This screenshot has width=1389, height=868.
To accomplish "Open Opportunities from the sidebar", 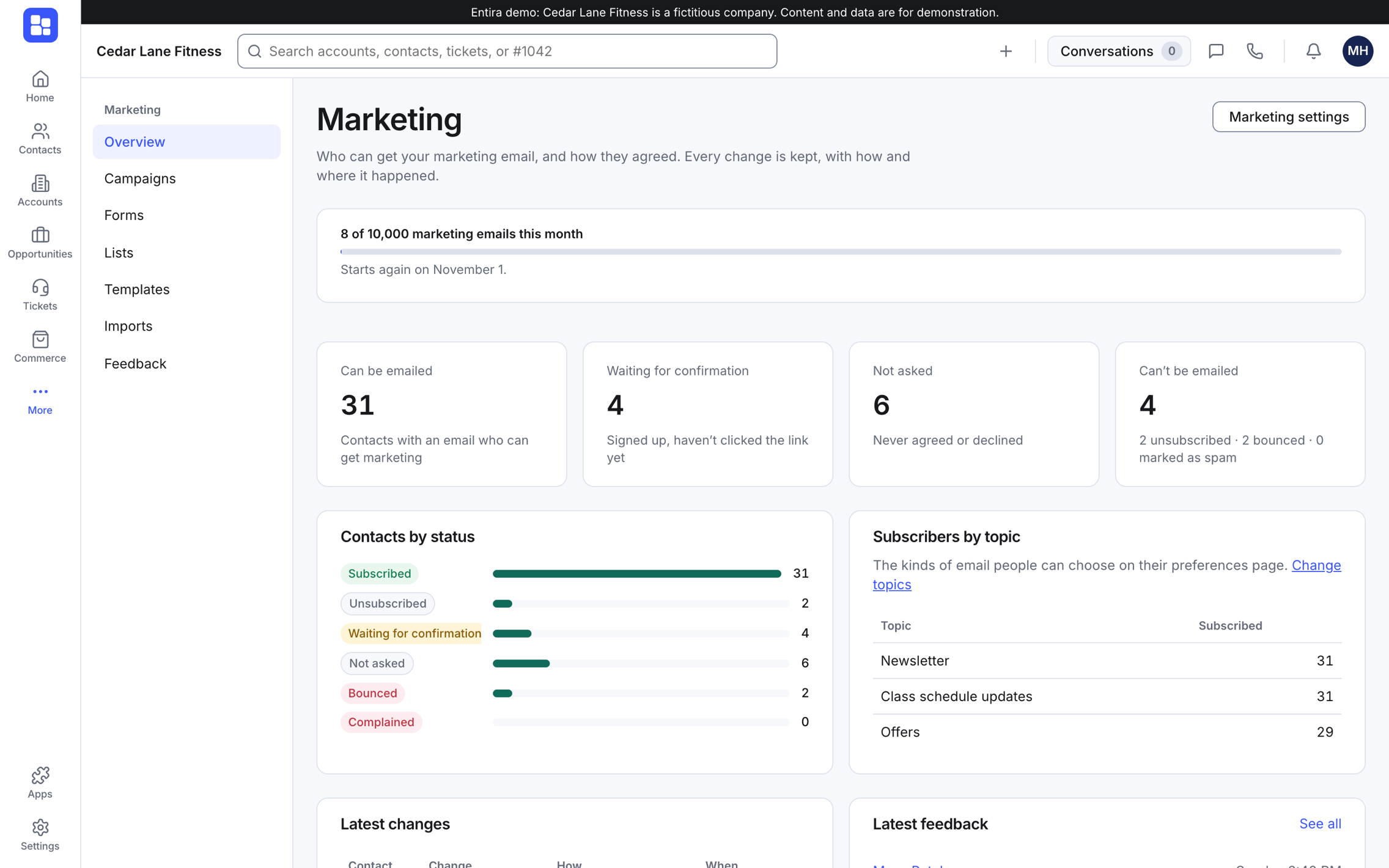I will pos(40,243).
